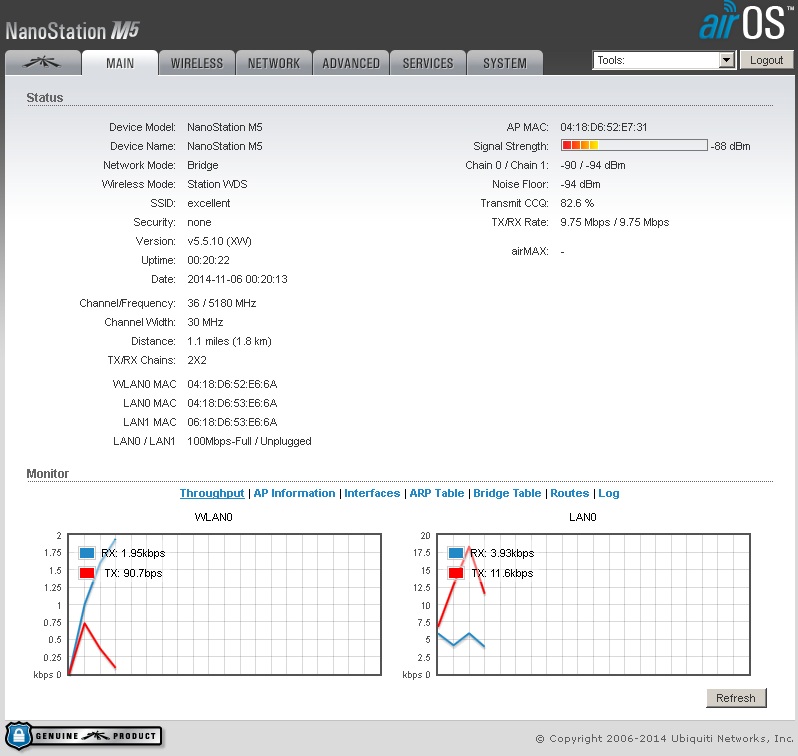View the Bridge Table

[507, 493]
